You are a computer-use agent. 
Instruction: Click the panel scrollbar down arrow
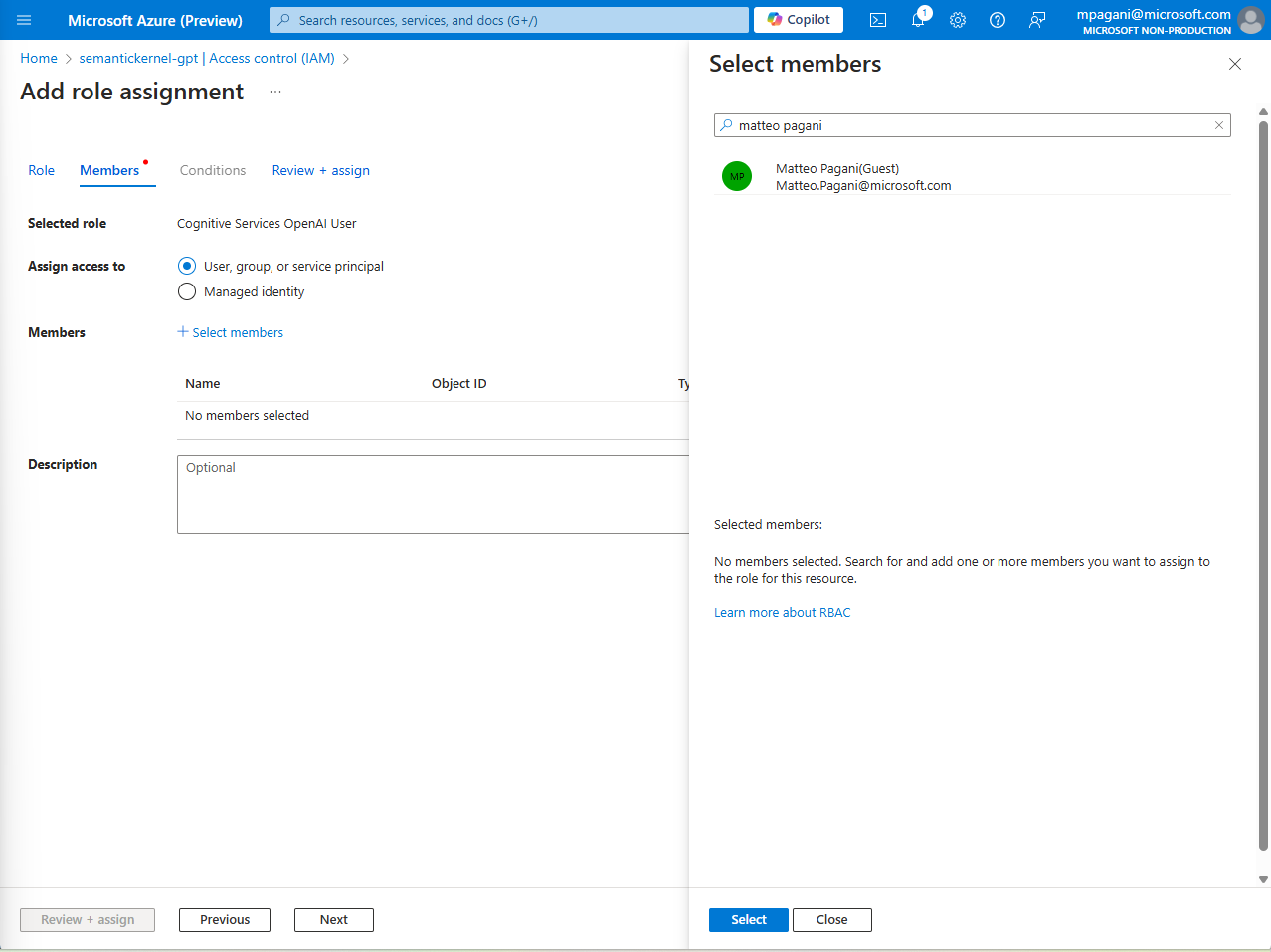point(1264,879)
